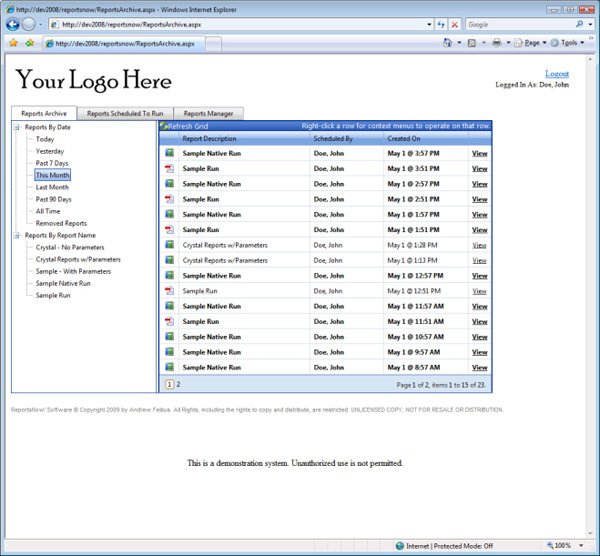
Task: Click green icon of 12:57 PM Sample Native Run
Action: 169,276
